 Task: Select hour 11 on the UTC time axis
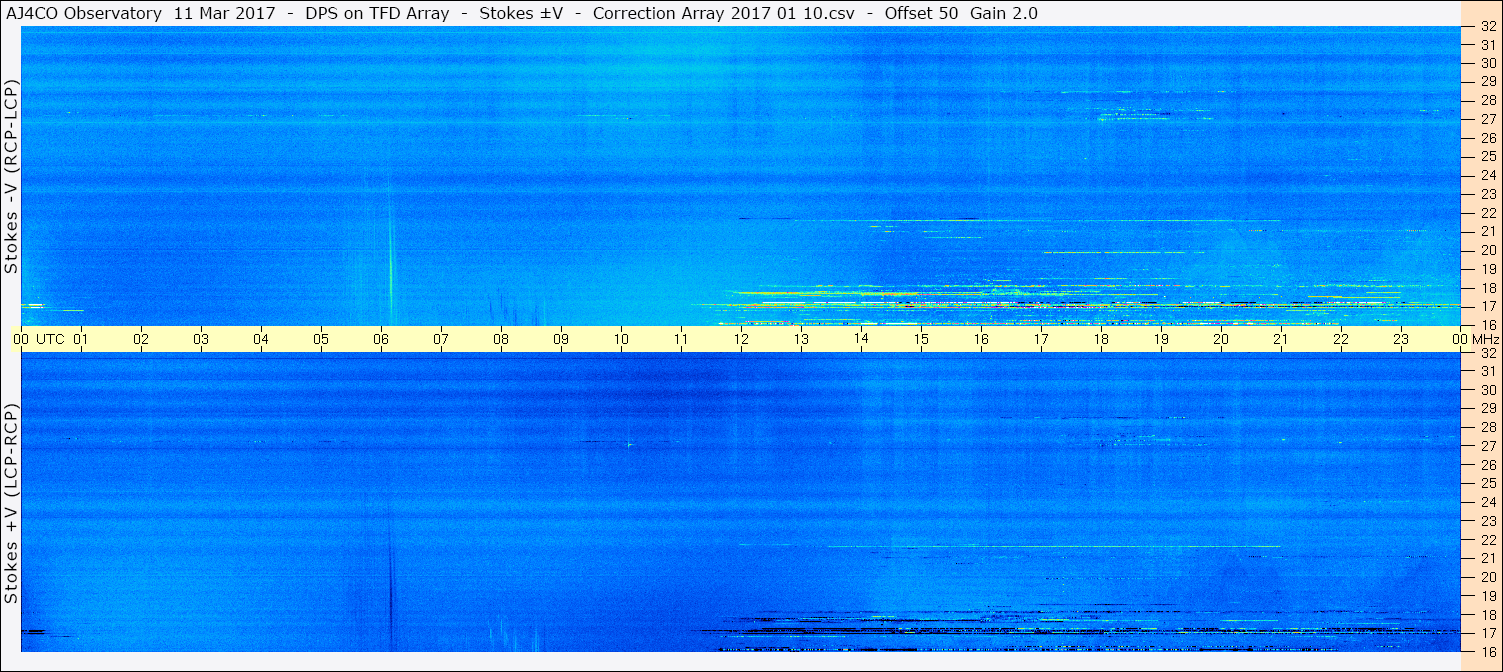pos(681,339)
